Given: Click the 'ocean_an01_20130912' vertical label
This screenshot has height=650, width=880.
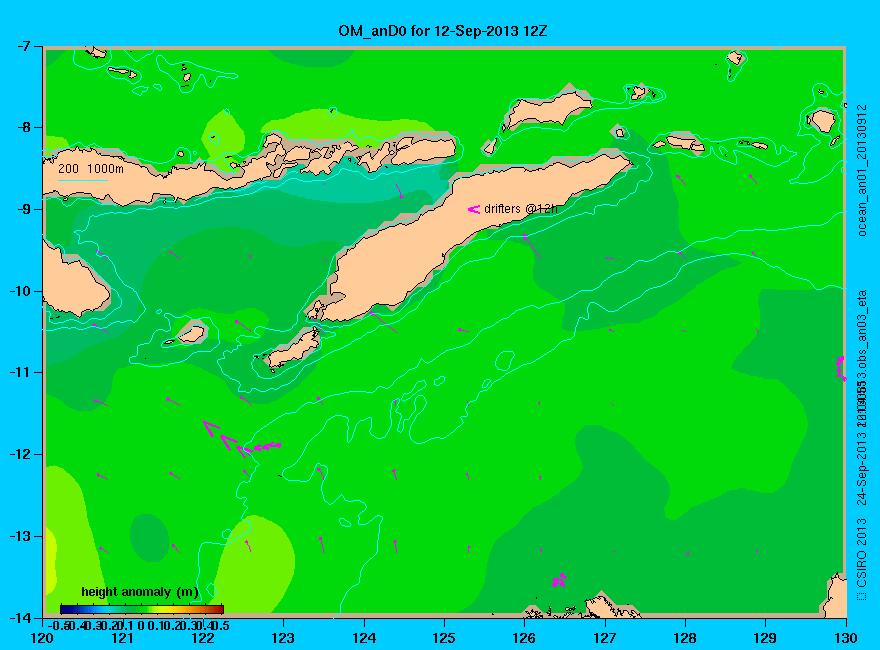Looking at the screenshot, I should click(863, 170).
